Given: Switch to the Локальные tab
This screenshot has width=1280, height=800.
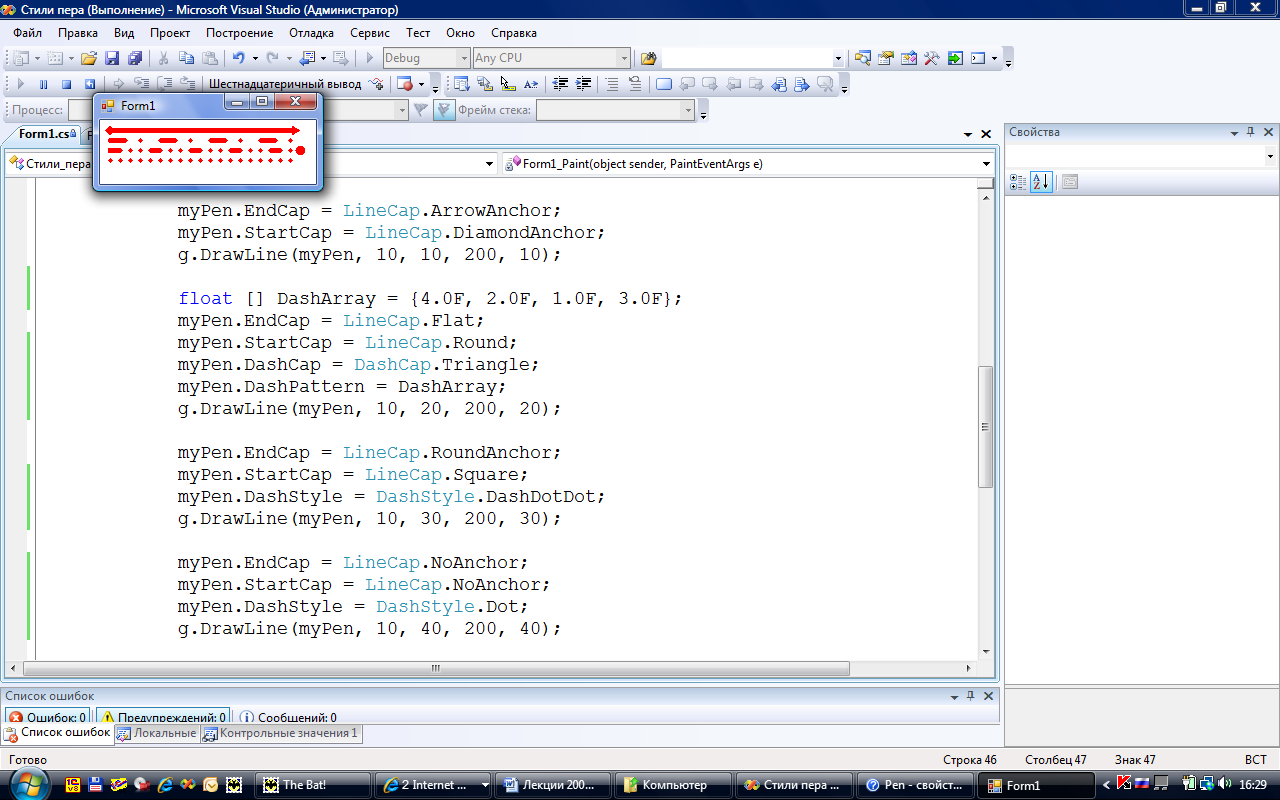Looking at the screenshot, I should coord(157,733).
